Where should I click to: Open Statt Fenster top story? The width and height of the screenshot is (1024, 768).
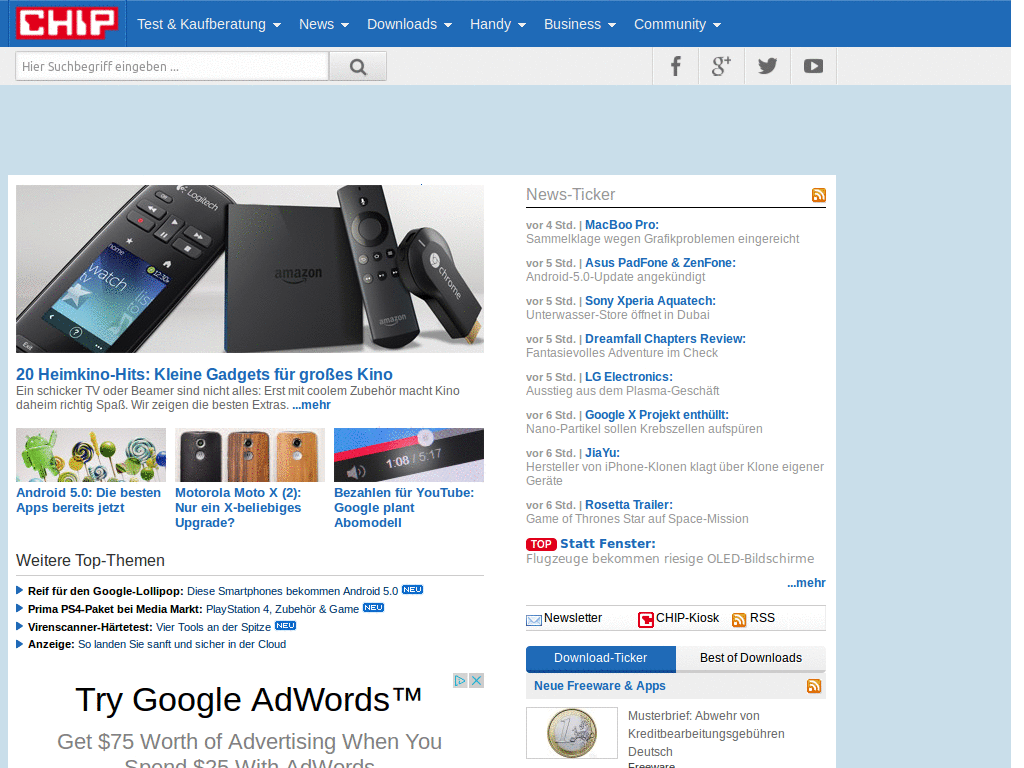click(608, 544)
